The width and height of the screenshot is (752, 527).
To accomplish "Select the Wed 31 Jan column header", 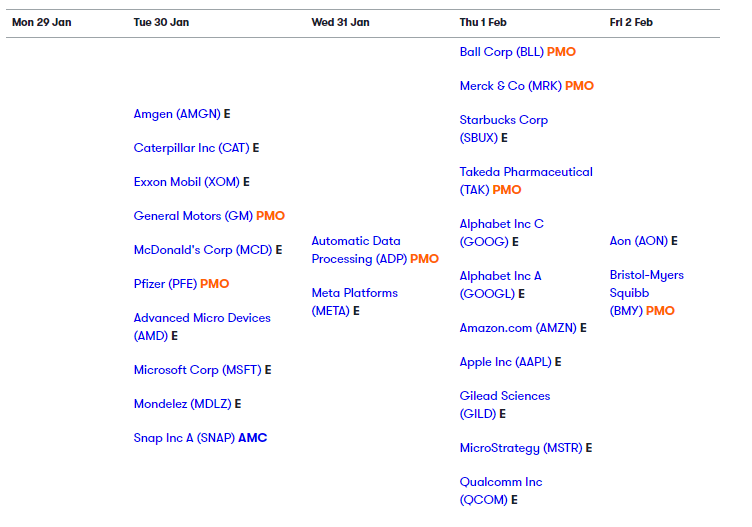I will pos(341,23).
